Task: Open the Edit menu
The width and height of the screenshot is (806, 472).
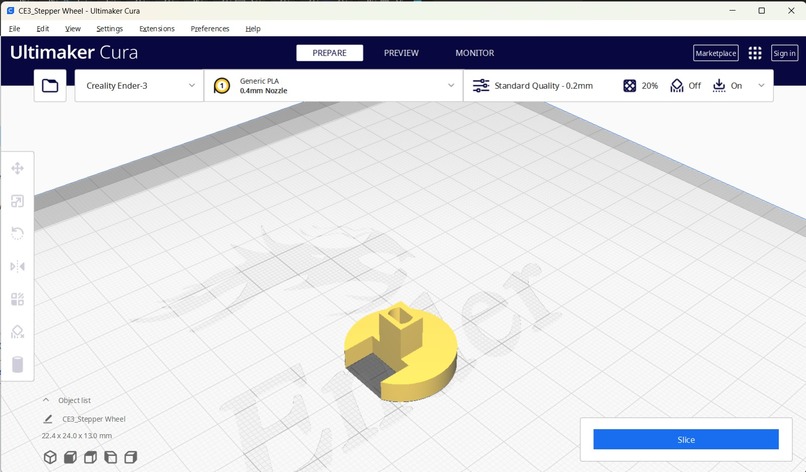Action: pos(43,29)
